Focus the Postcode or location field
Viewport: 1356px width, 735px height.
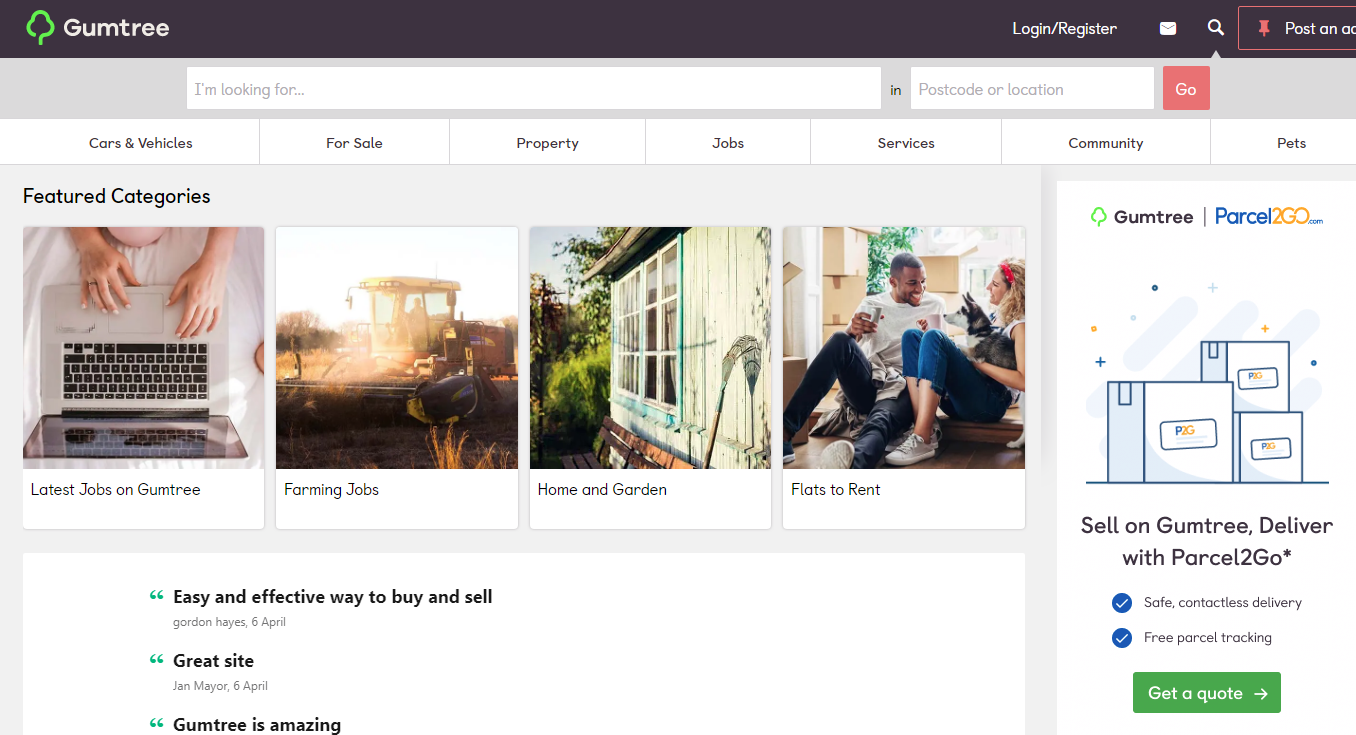coord(1032,89)
